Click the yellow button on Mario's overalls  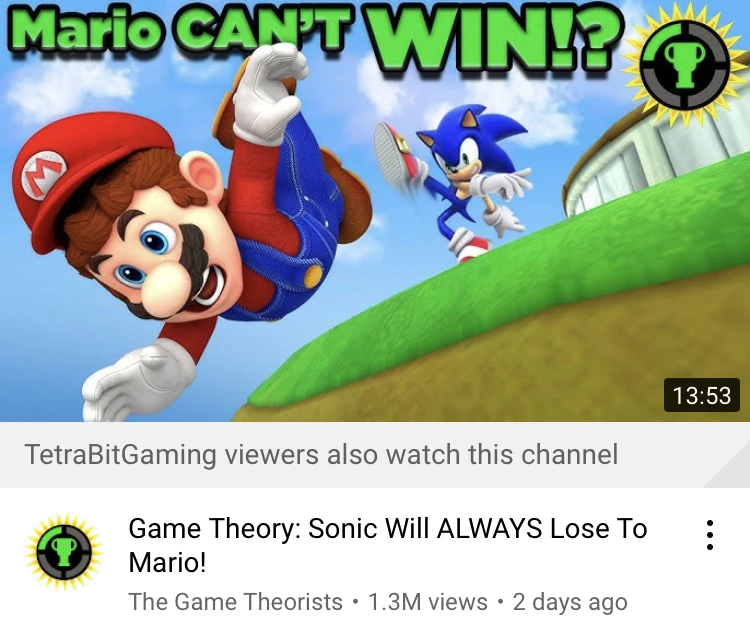pos(313,277)
